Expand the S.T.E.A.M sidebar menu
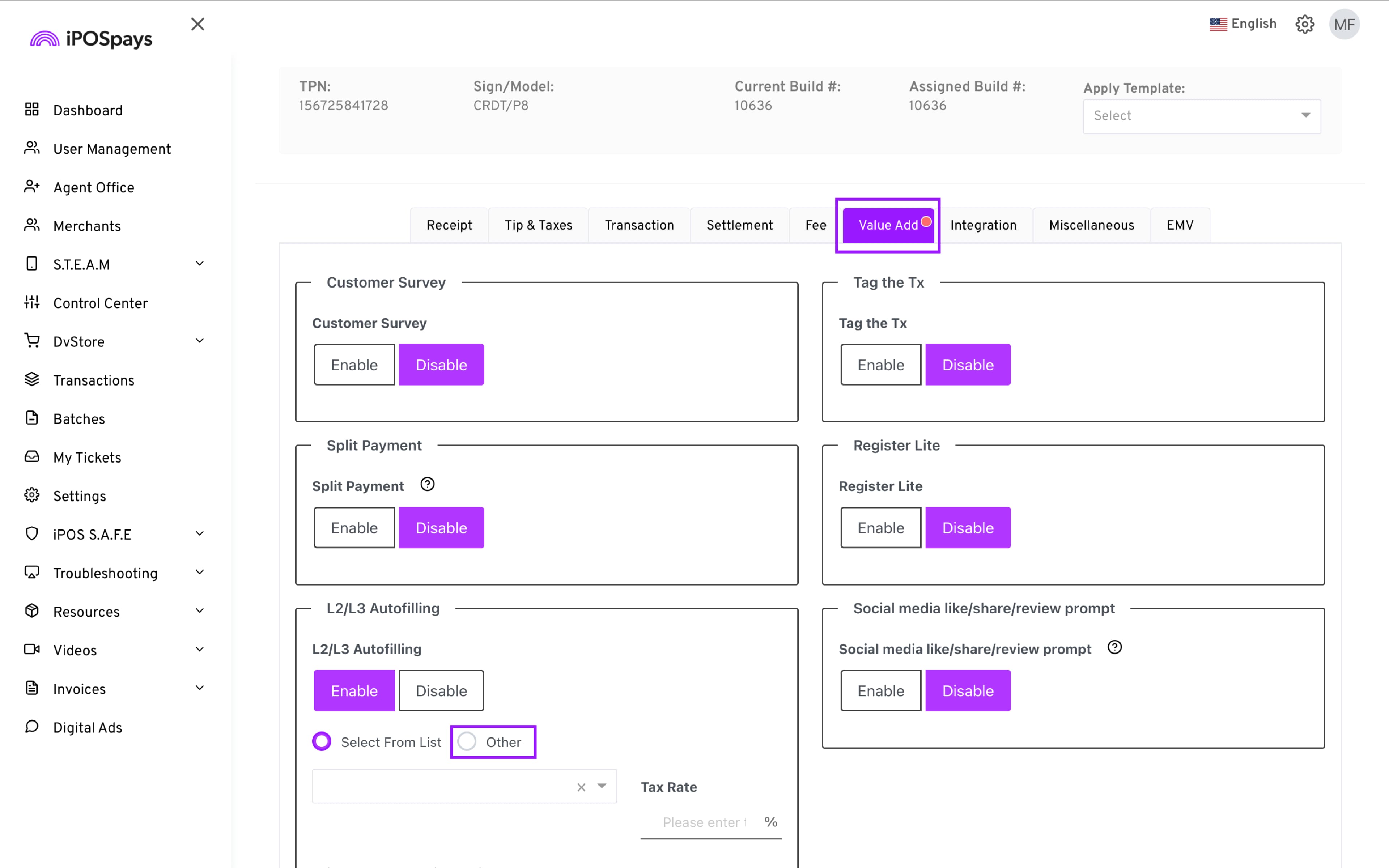 tap(199, 264)
